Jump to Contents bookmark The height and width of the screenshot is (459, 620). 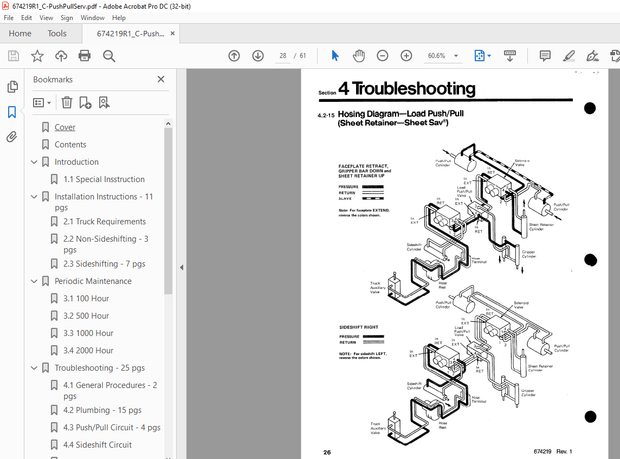click(70, 145)
